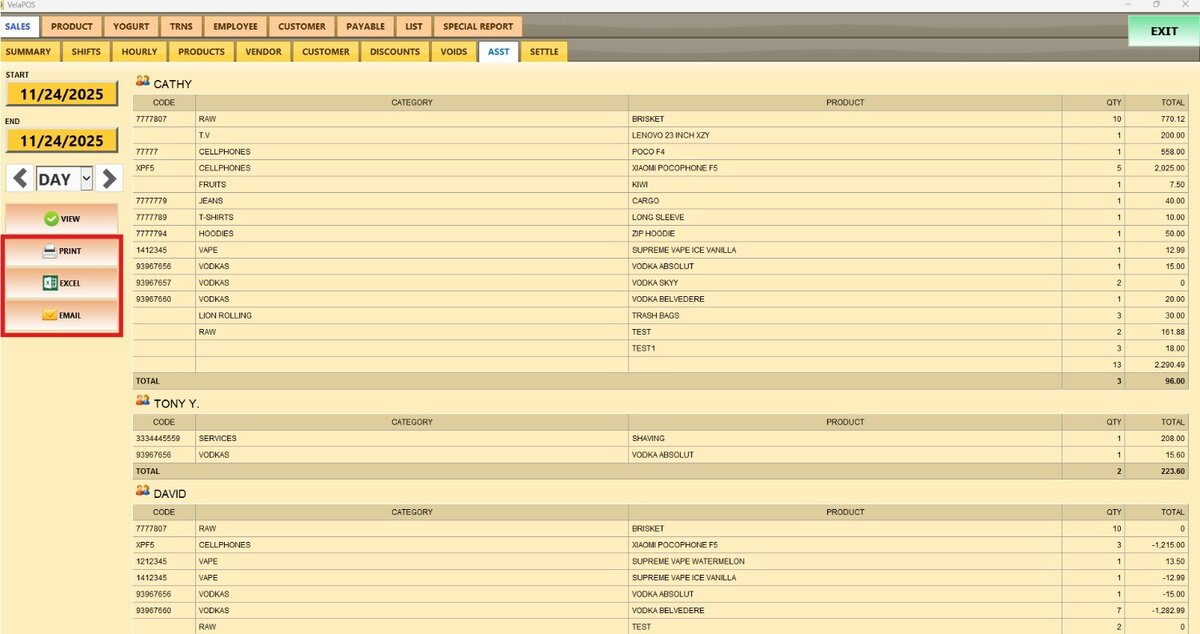Click the -1,215.00 total under DAVID

pos(1157,545)
